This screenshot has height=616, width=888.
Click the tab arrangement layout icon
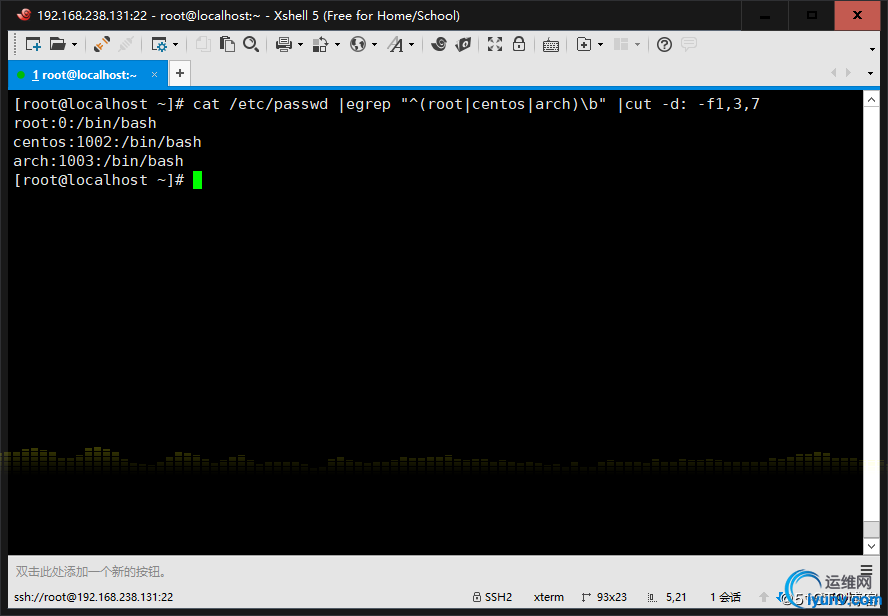[621, 44]
